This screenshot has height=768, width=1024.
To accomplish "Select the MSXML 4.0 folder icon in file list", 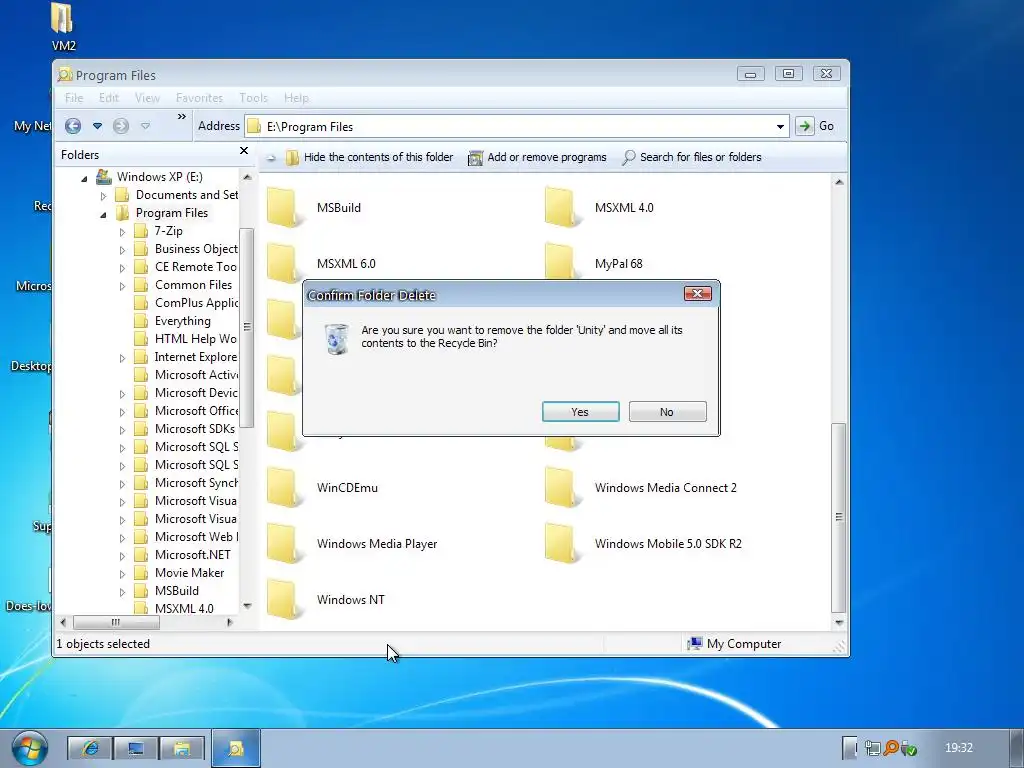I will [x=561, y=208].
